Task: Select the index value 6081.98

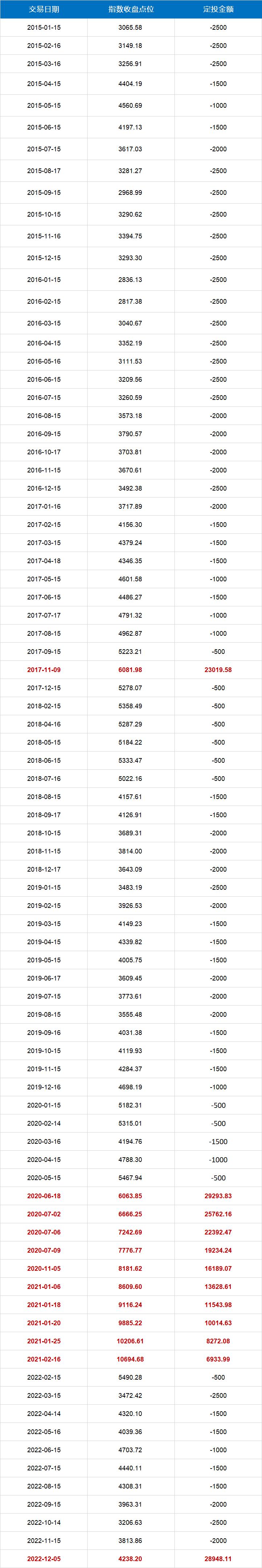Action: click(x=130, y=670)
